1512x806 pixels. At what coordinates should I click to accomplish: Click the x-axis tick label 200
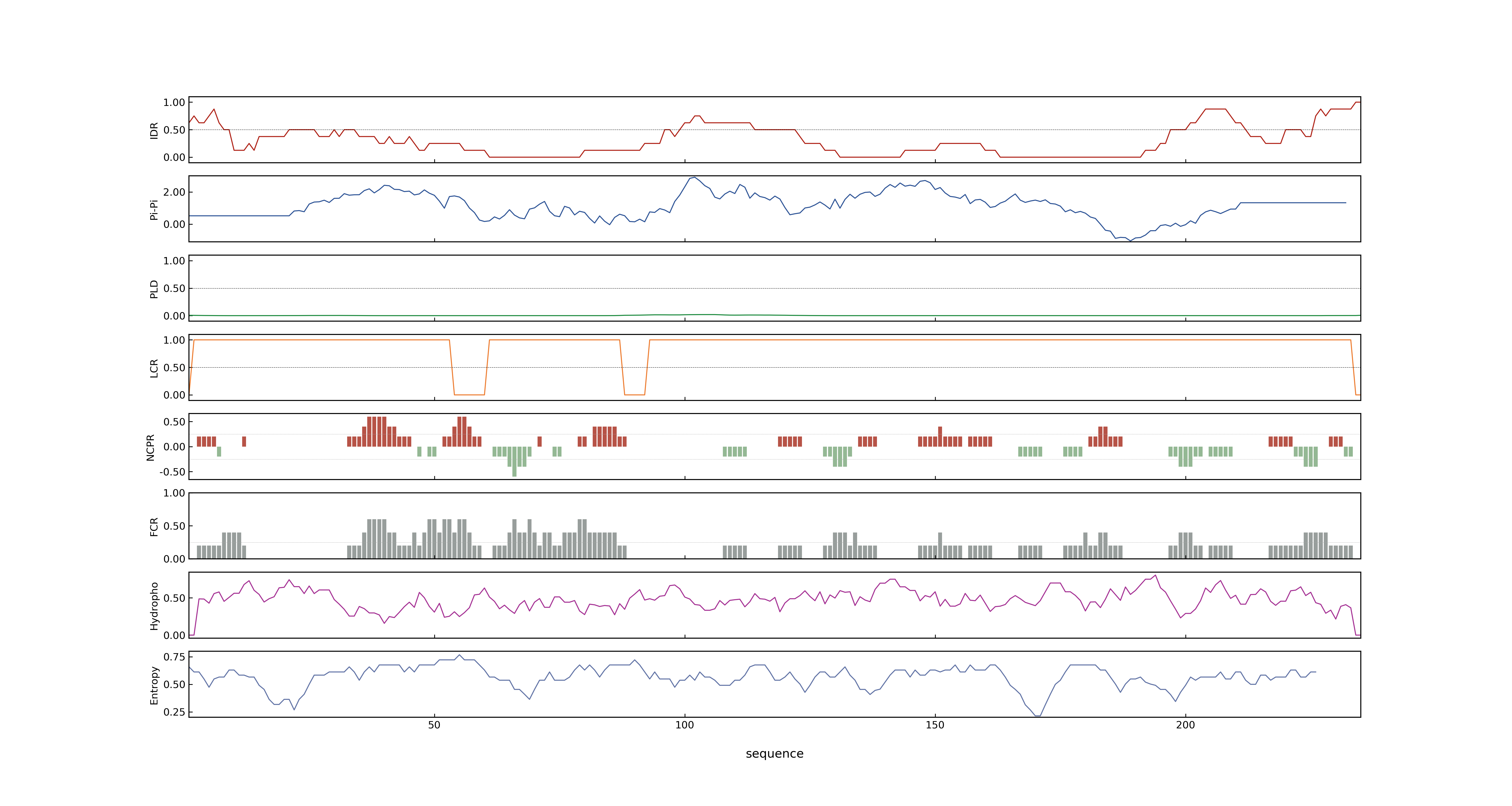(1185, 725)
